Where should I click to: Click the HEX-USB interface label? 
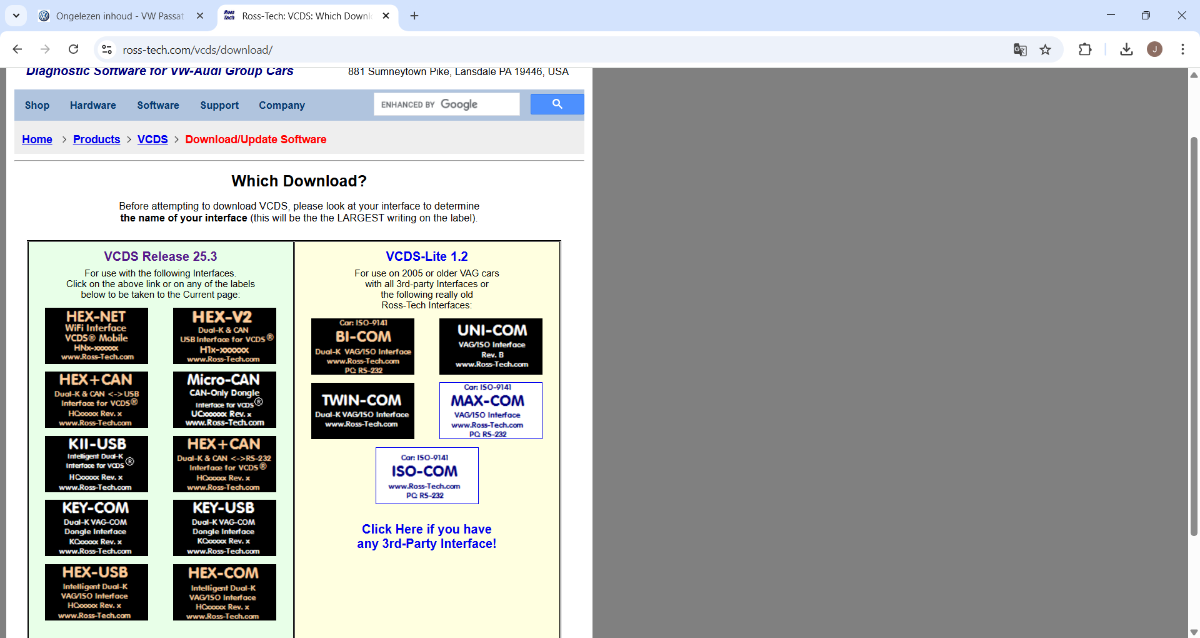(96, 592)
